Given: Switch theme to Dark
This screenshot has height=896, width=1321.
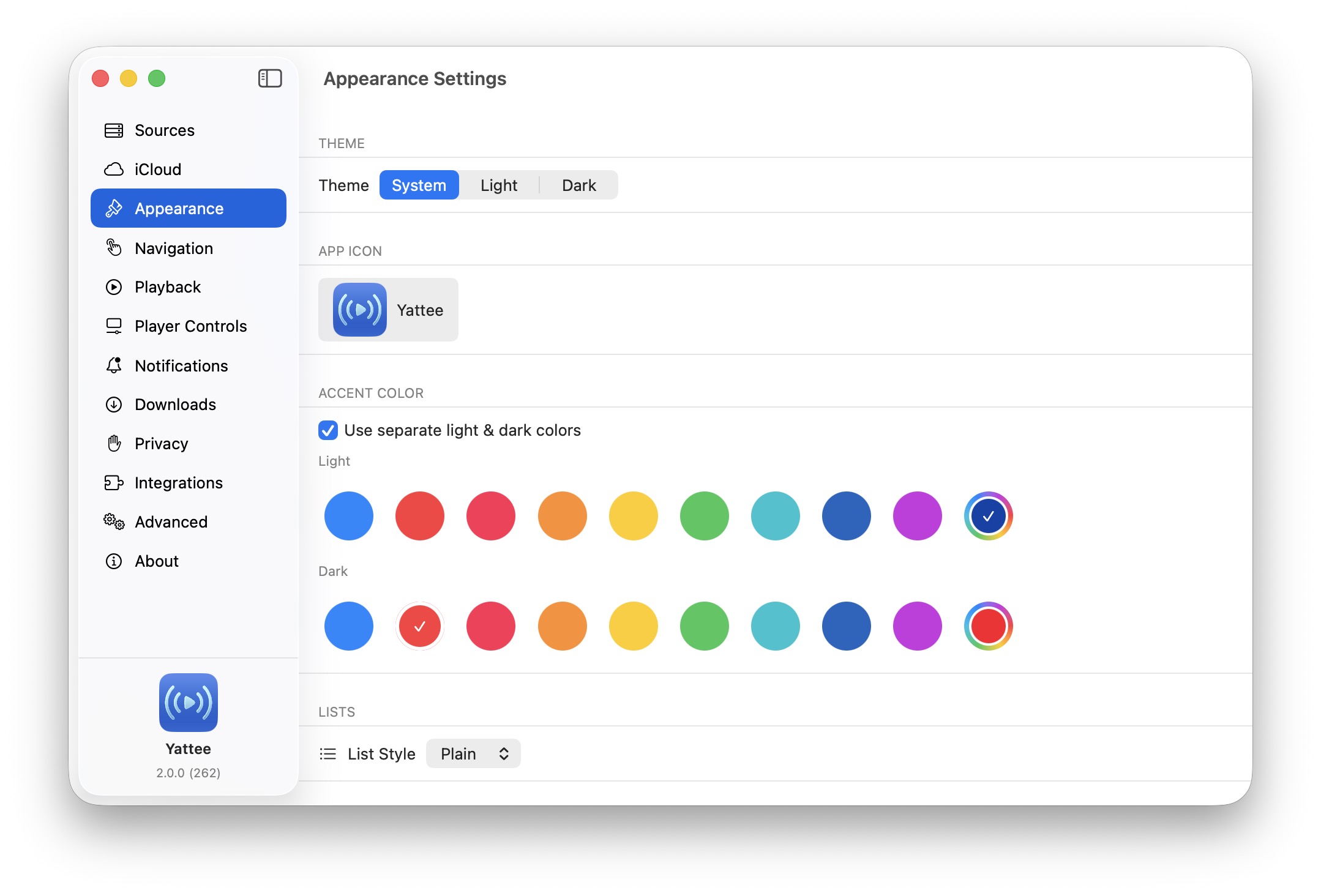Looking at the screenshot, I should pyautogui.click(x=579, y=185).
